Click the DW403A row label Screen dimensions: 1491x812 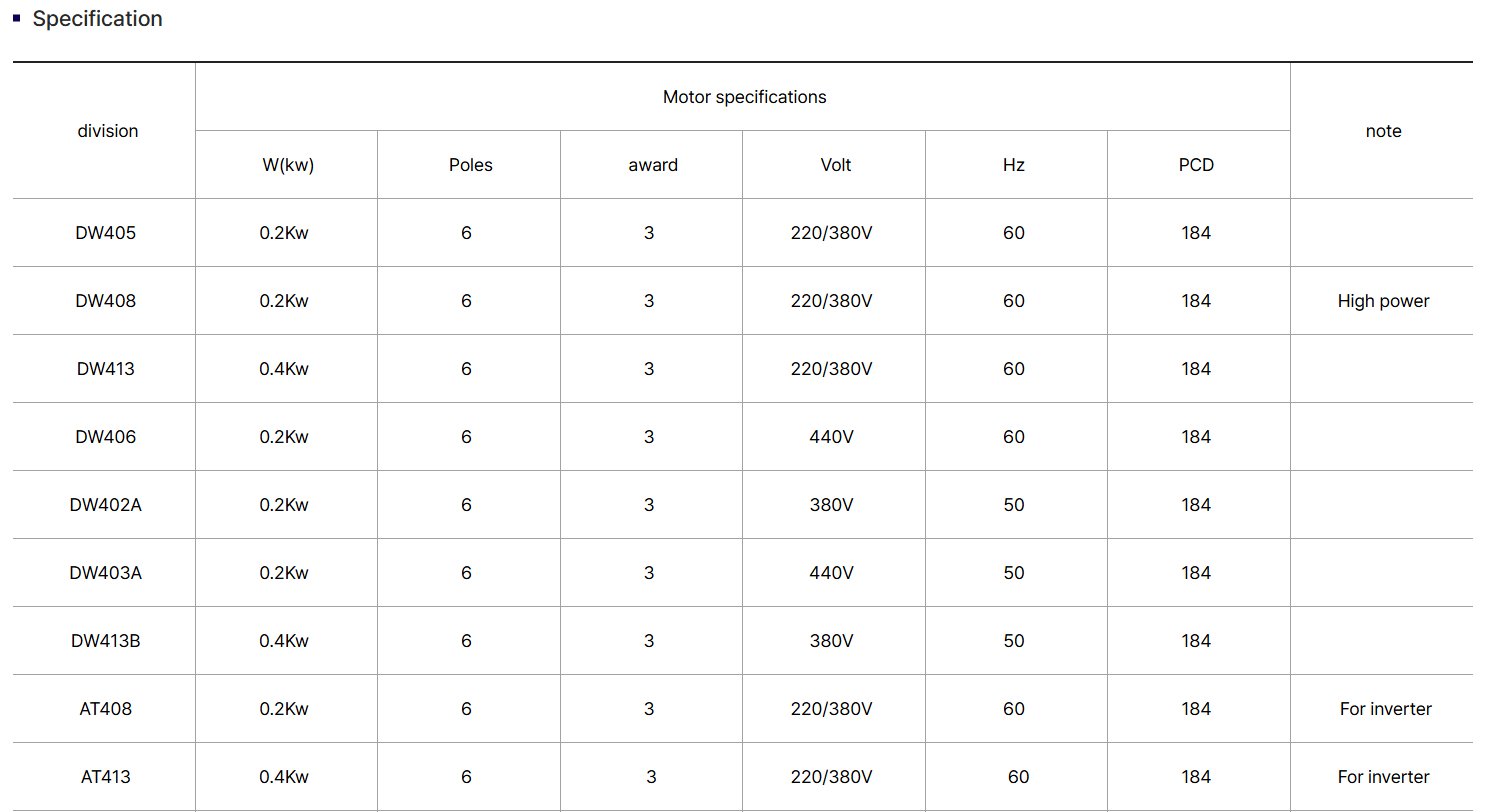106,573
